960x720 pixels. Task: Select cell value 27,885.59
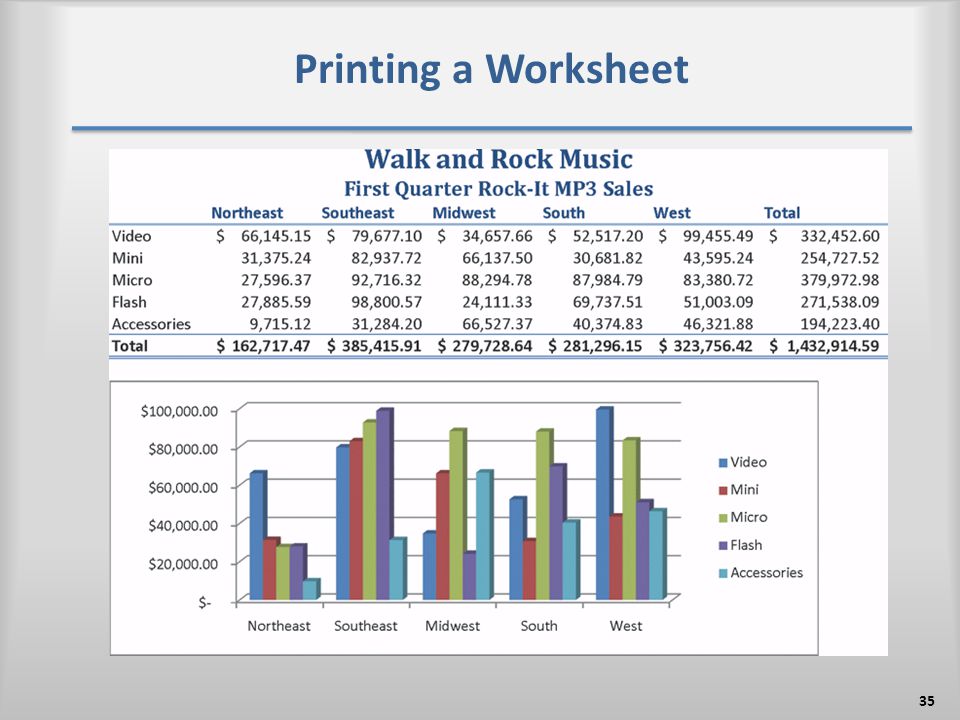click(276, 302)
